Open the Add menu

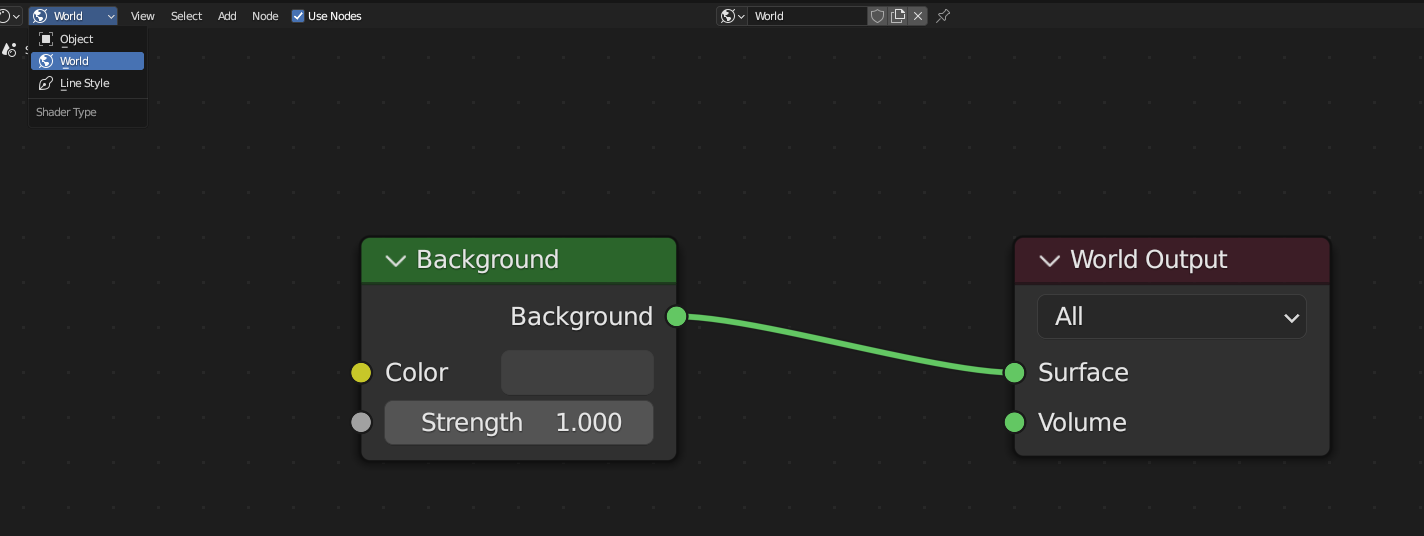tap(227, 16)
